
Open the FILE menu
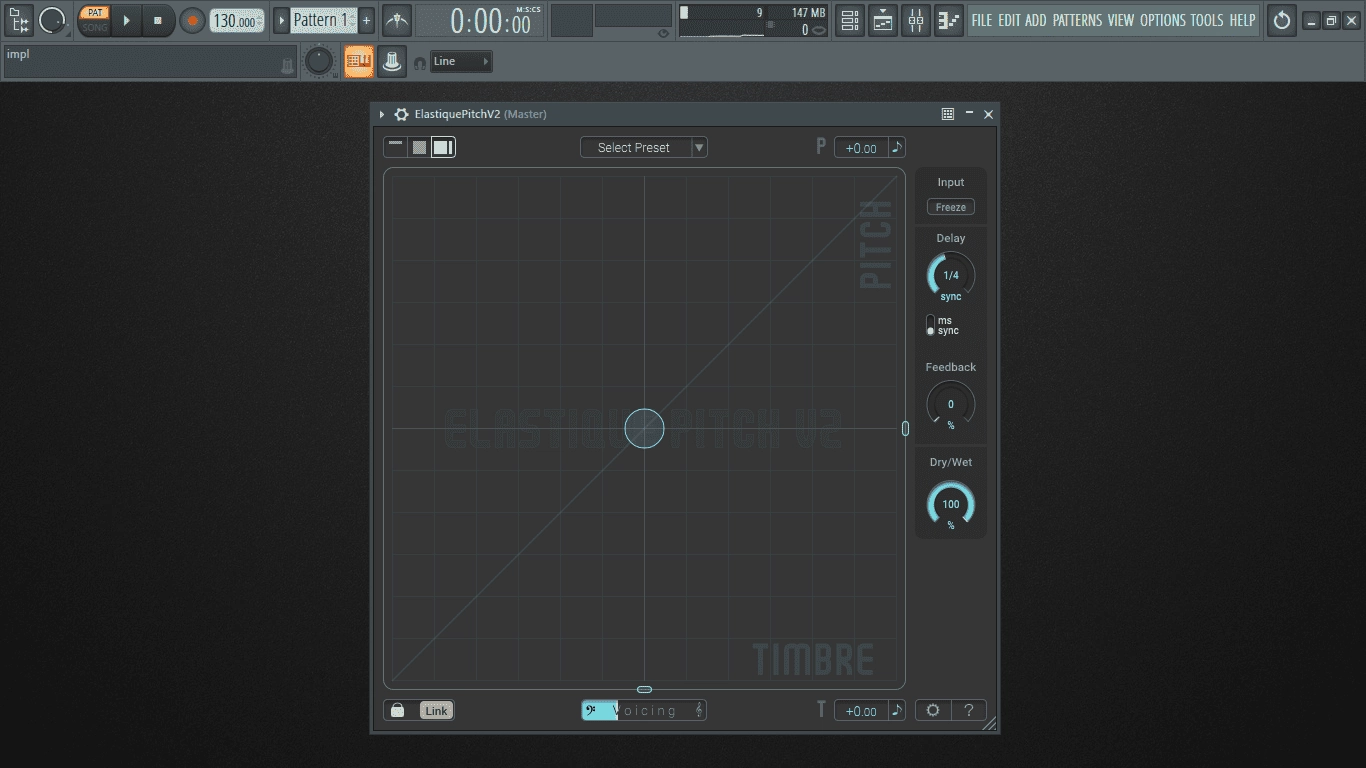click(x=982, y=20)
